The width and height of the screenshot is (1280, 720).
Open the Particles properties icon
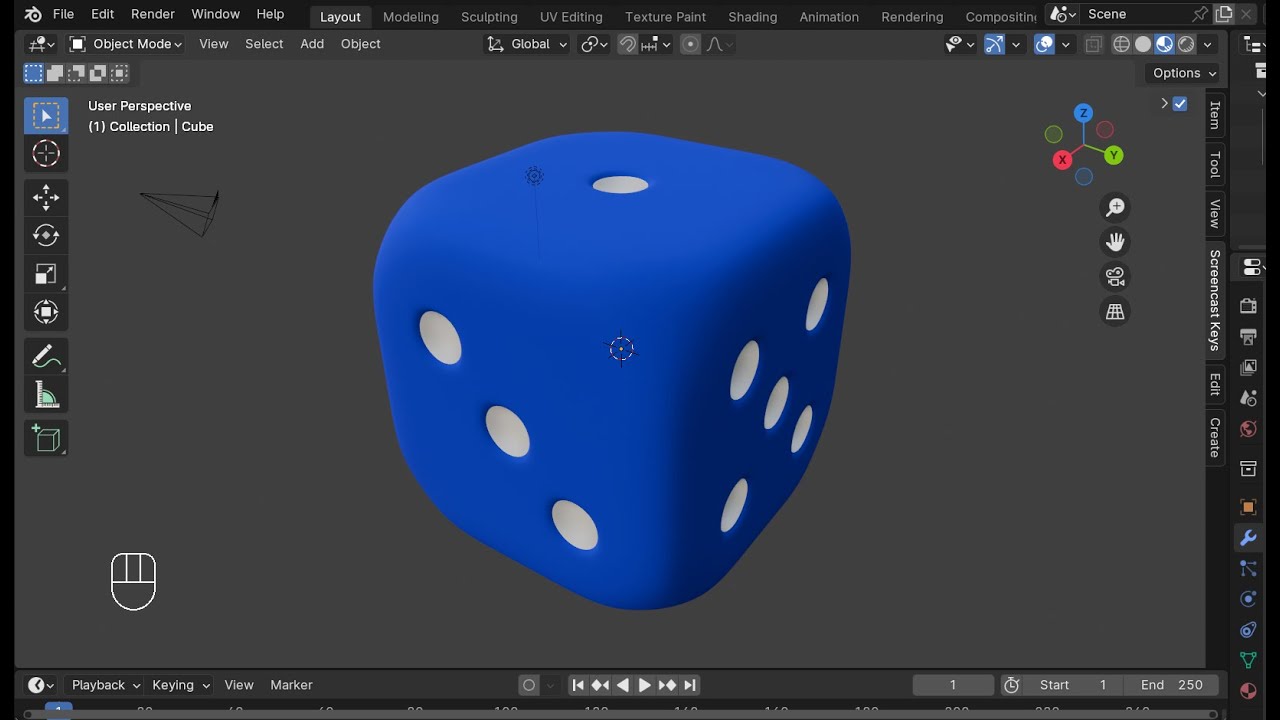[1248, 569]
